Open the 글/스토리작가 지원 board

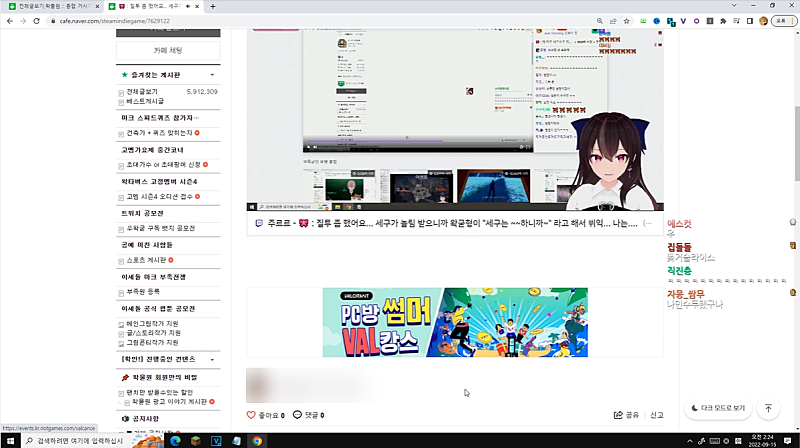tap(154, 333)
